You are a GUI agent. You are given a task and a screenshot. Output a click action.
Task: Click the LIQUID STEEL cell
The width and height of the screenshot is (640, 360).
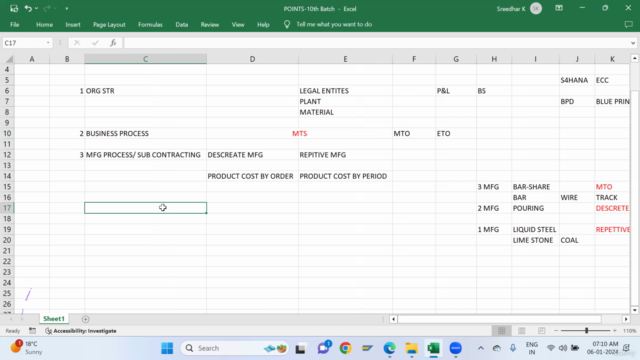pyautogui.click(x=535, y=229)
